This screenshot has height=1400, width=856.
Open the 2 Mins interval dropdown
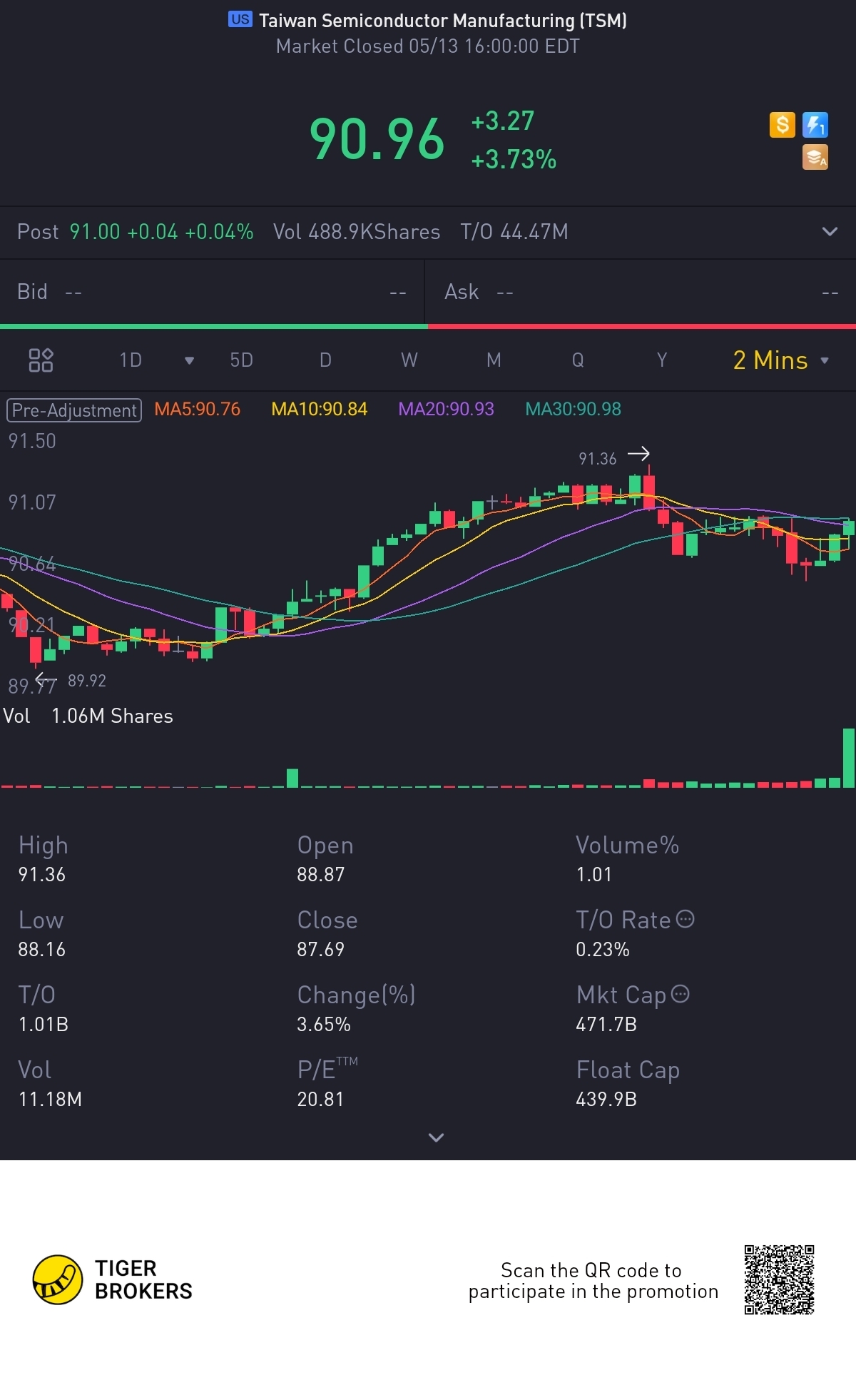click(x=781, y=360)
